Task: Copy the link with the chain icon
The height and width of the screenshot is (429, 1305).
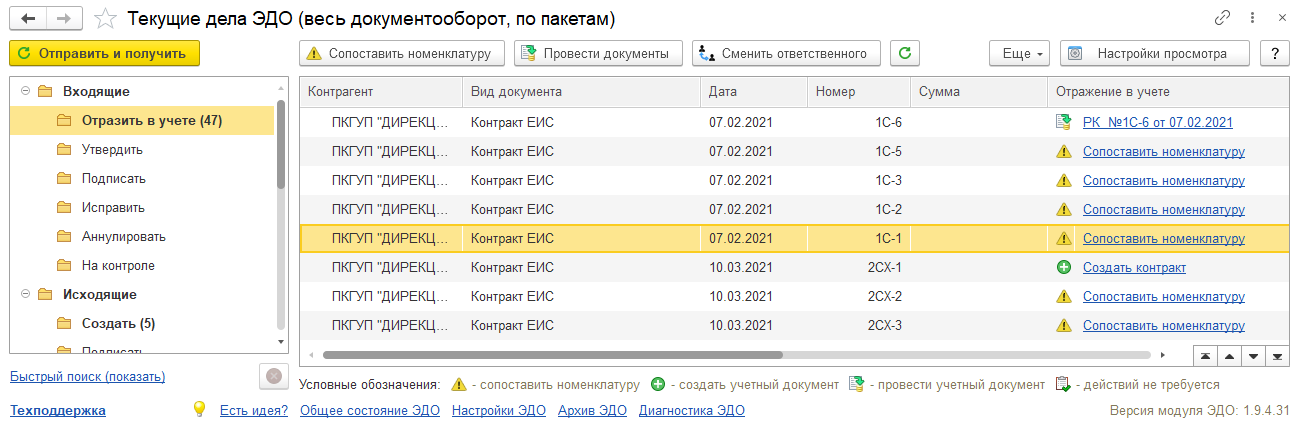Action: click(x=1222, y=18)
